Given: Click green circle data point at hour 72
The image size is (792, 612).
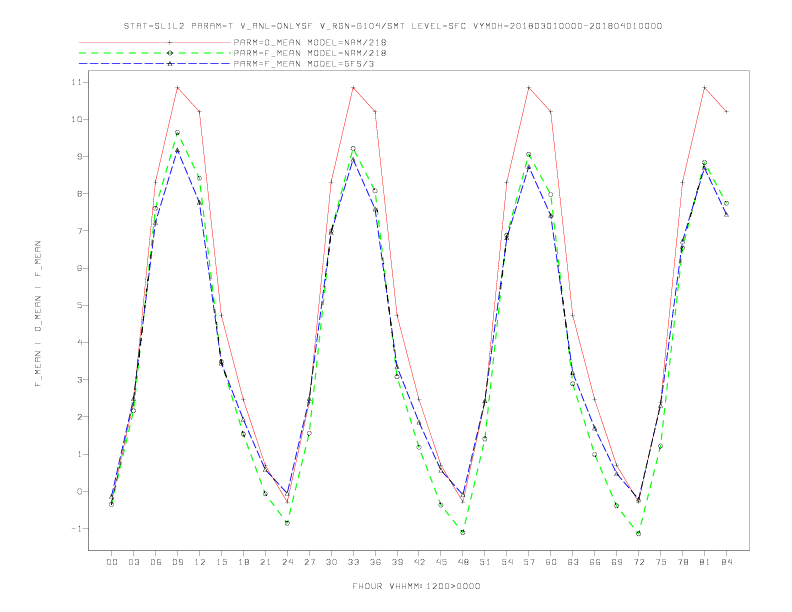Looking at the screenshot, I should click(638, 533).
